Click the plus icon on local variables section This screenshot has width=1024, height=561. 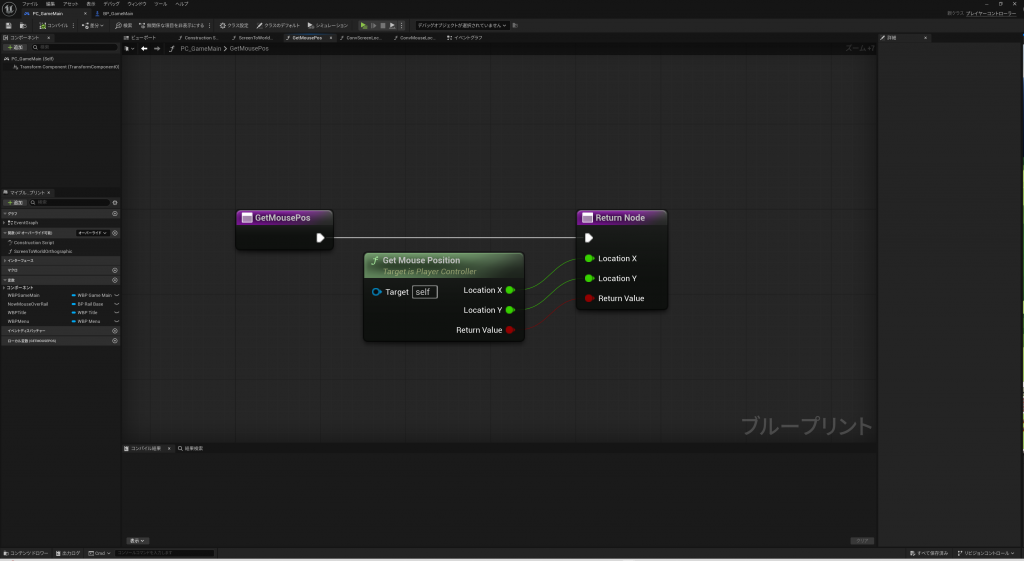pos(115,340)
